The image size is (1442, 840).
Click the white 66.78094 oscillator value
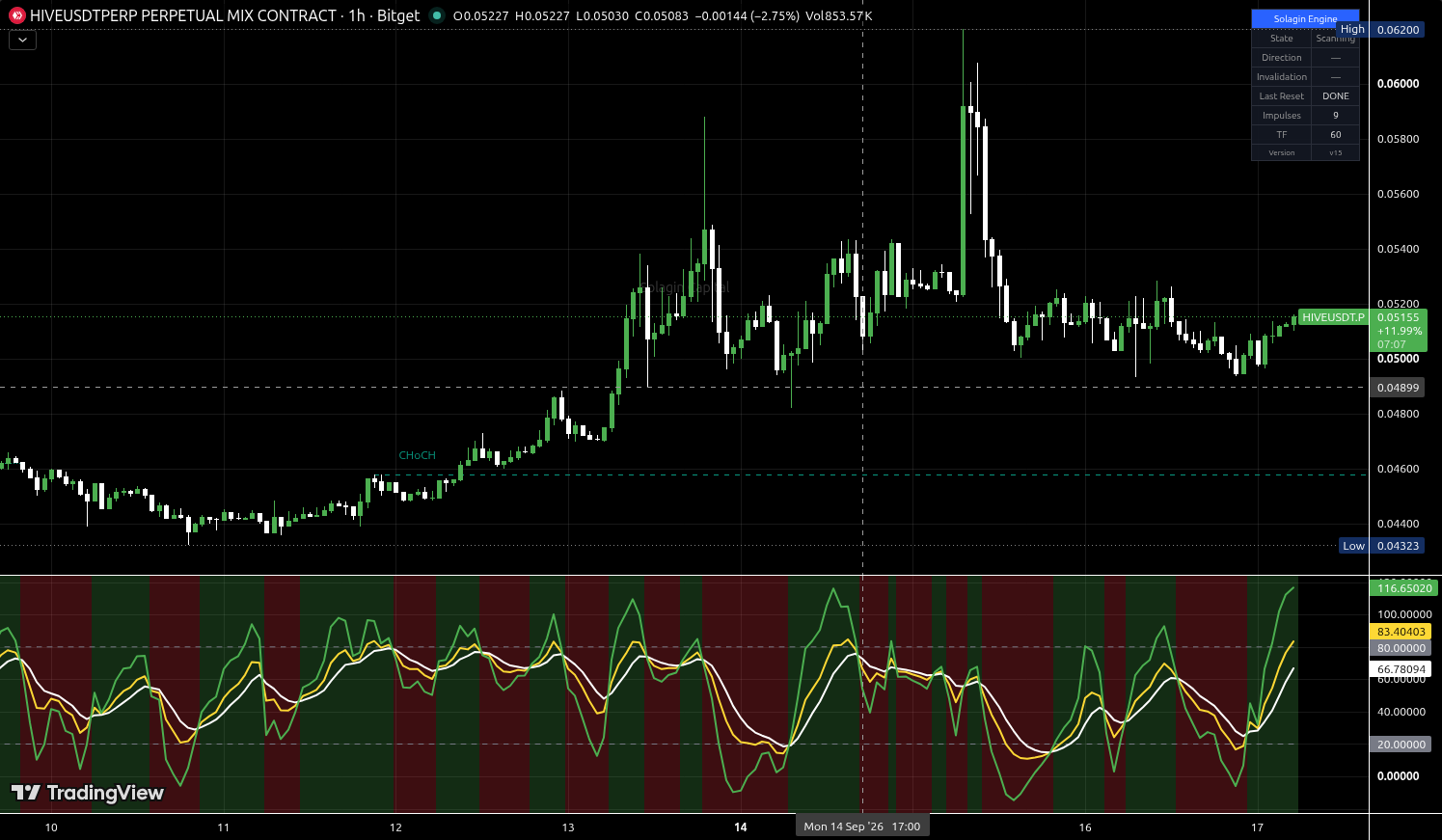point(1400,668)
